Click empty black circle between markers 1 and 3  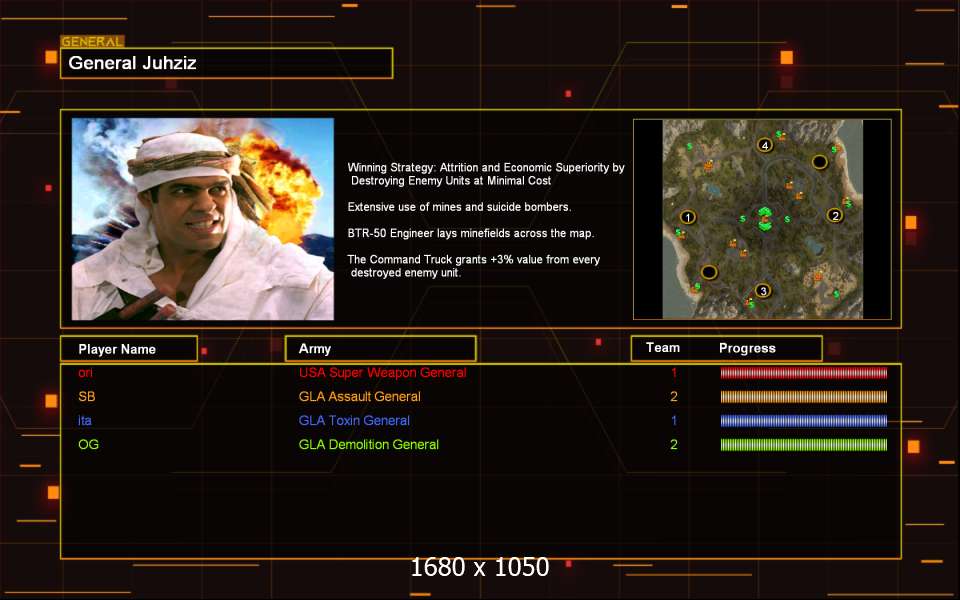[709, 272]
